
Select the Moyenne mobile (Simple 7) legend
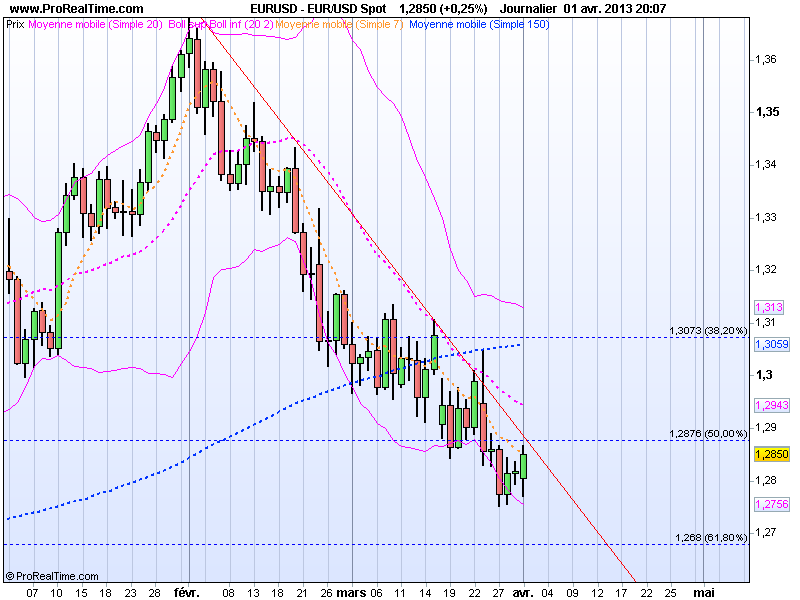point(339,24)
